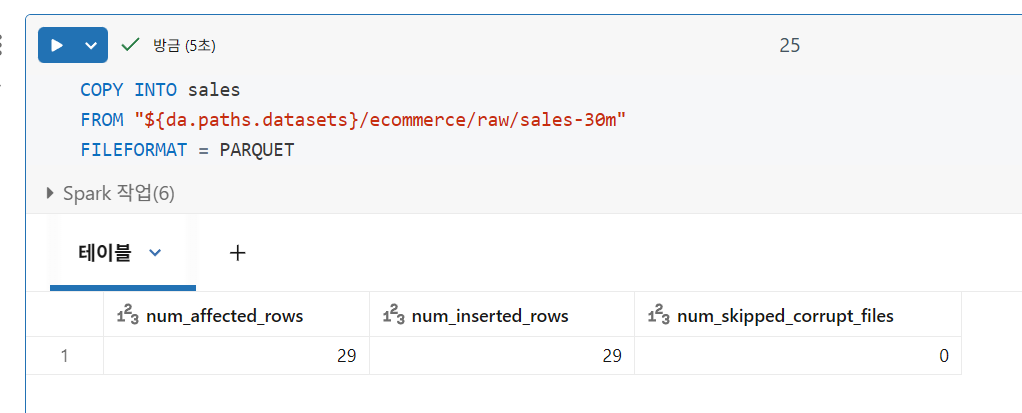Click the 방금 (5초) run status text
The width and height of the screenshot is (1022, 413).
184,45
